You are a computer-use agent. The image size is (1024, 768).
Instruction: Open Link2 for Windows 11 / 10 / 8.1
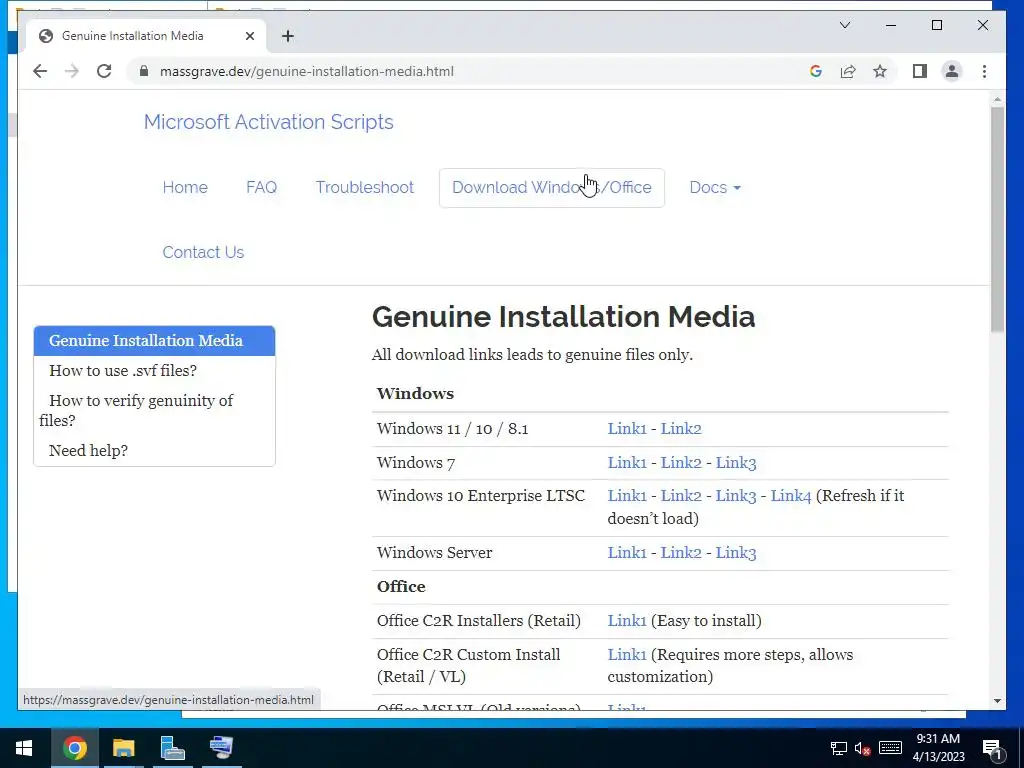tap(681, 428)
